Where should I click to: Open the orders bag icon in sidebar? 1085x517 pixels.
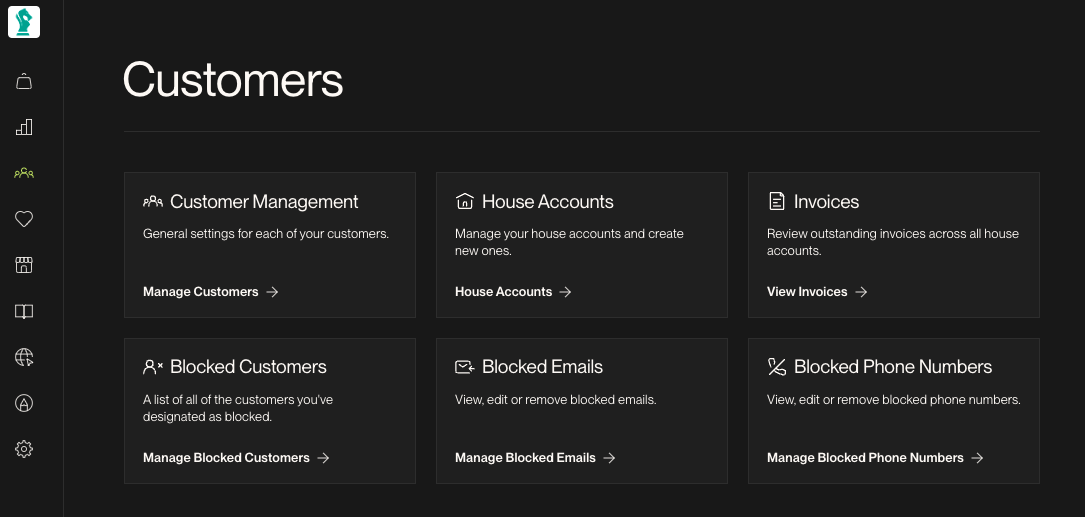point(24,82)
